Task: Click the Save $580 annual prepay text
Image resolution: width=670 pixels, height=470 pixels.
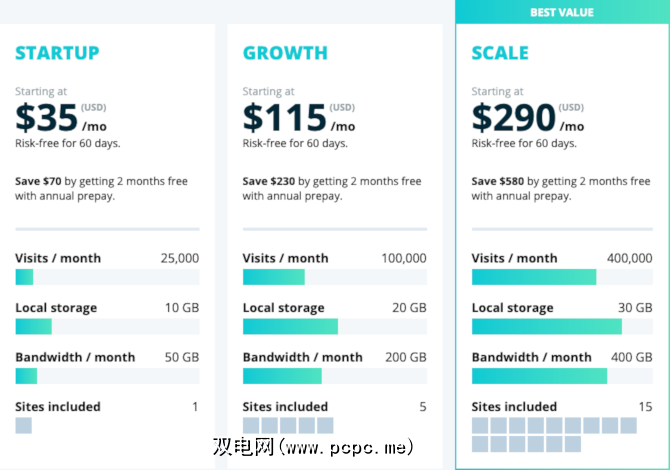Action: [560, 189]
